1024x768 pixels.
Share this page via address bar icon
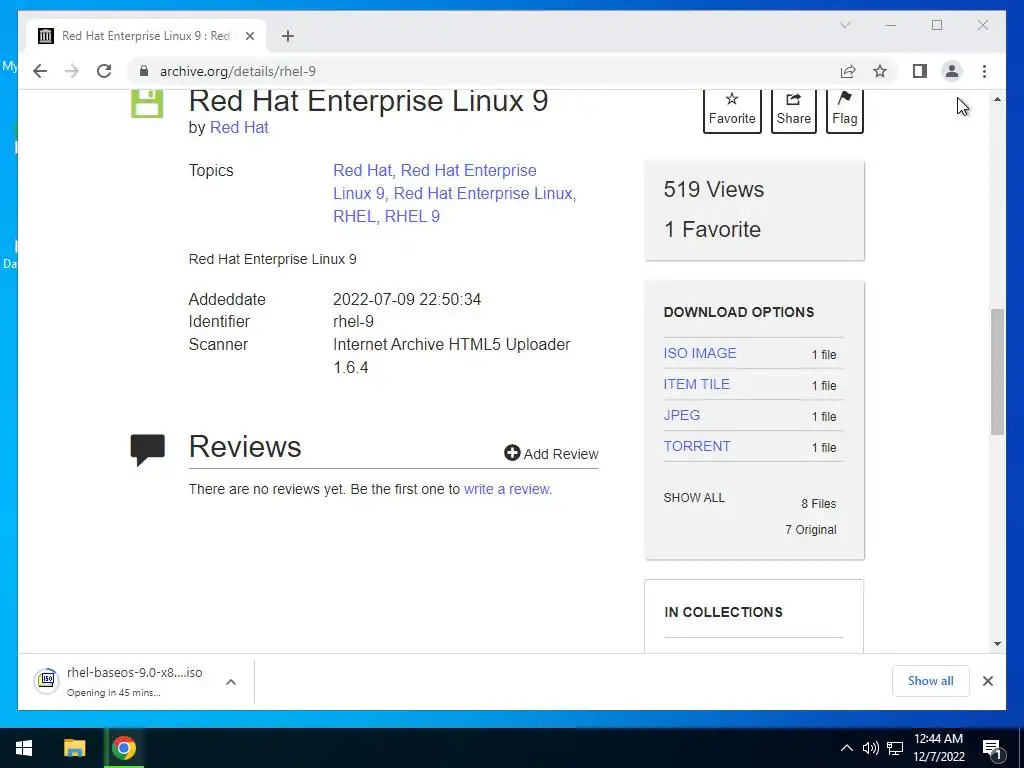848,71
